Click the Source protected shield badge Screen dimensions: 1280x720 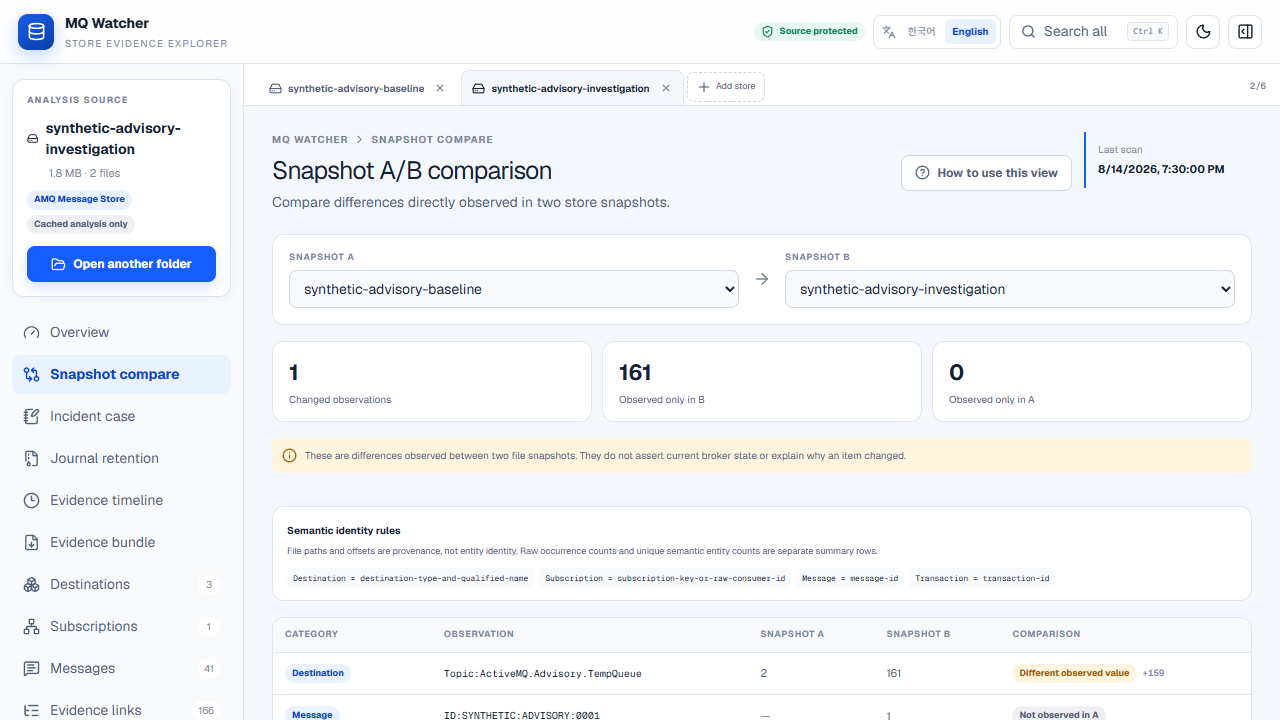point(810,32)
